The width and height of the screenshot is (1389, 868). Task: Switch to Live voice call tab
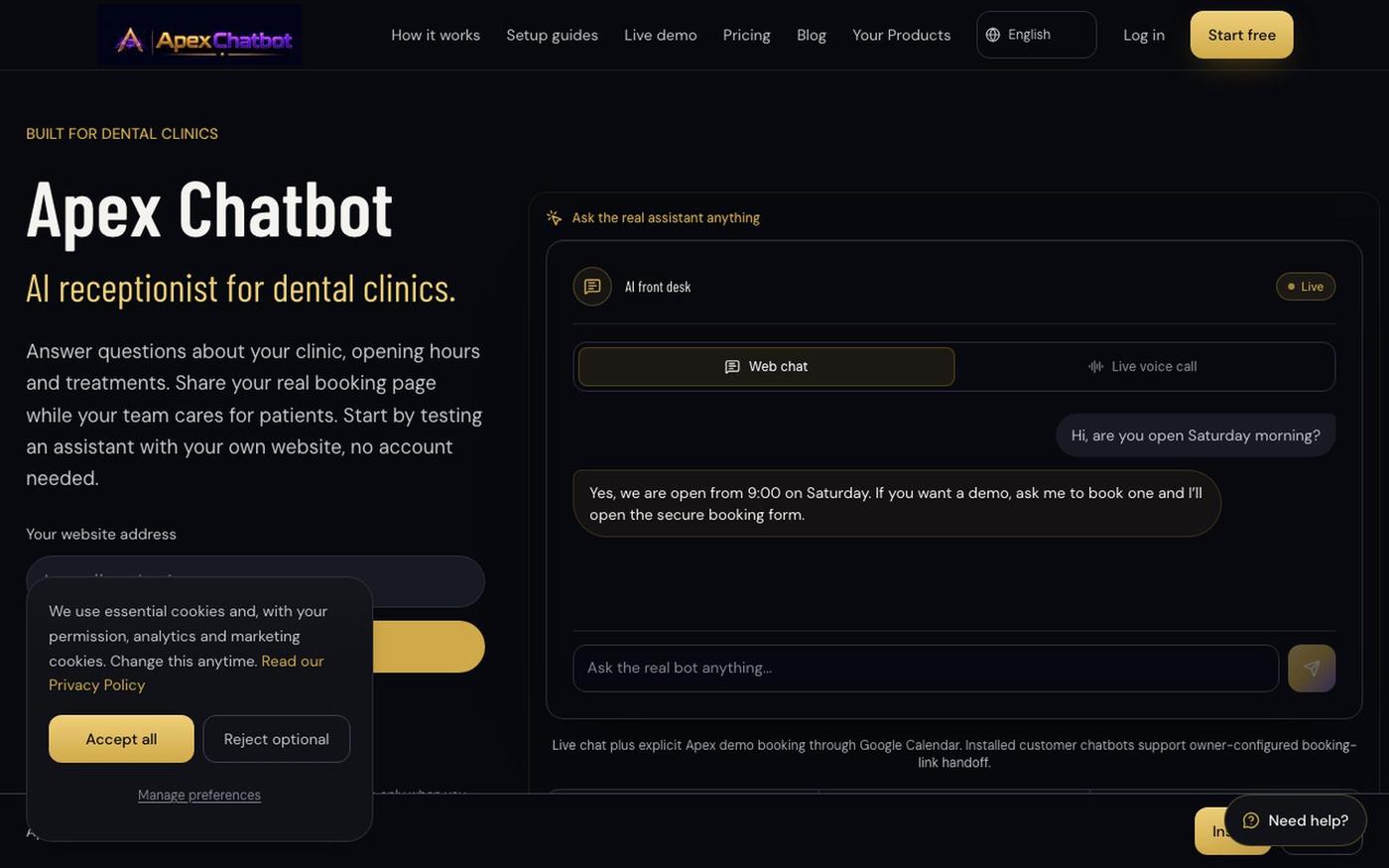coord(1143,366)
